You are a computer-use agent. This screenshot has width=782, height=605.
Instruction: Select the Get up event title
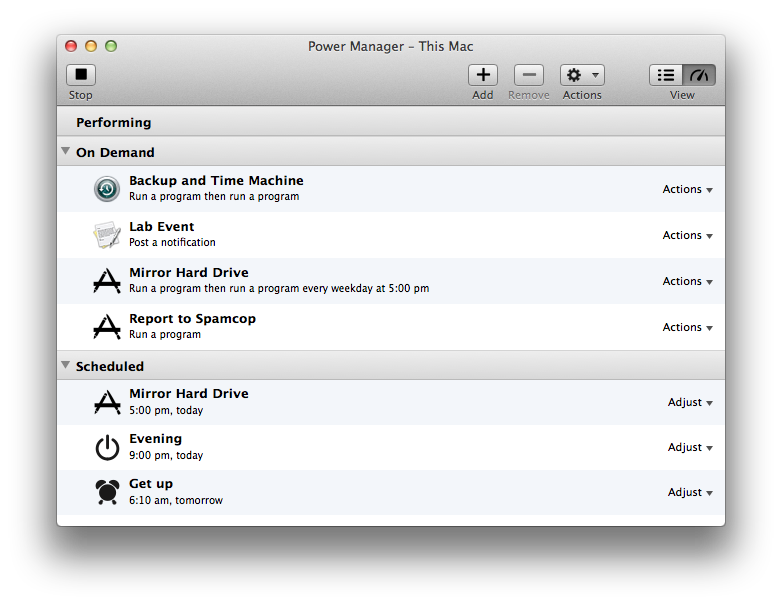[x=151, y=484]
